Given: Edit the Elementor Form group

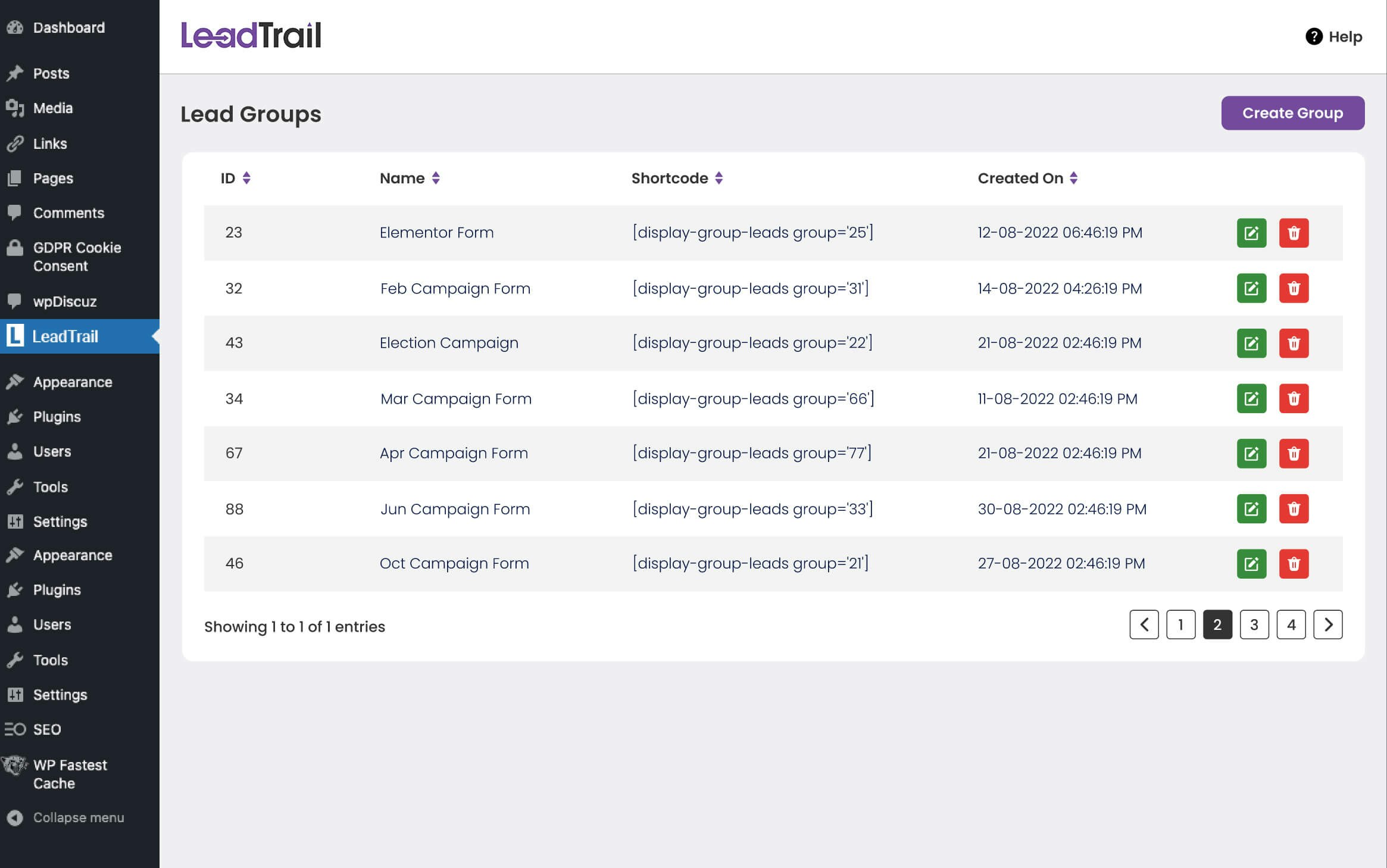Looking at the screenshot, I should click(x=1251, y=233).
